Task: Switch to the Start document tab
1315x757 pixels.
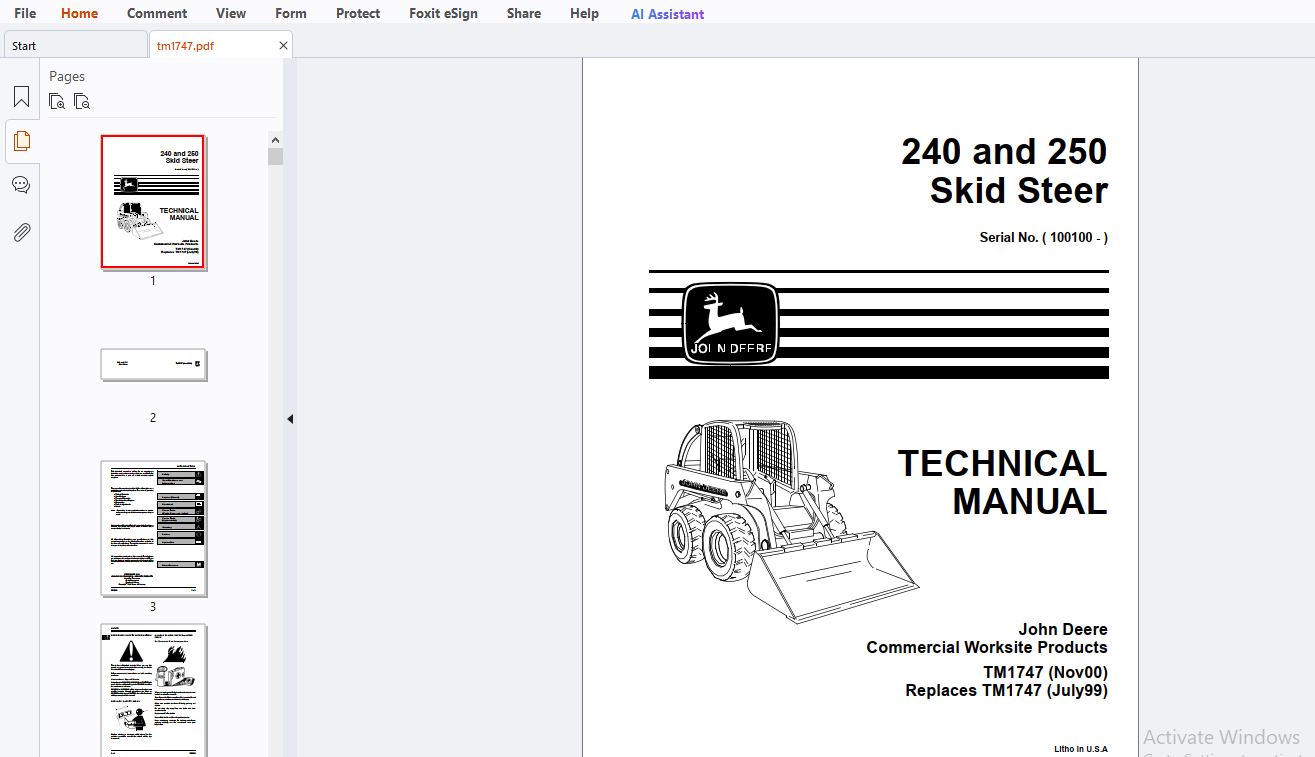Action: (x=75, y=45)
